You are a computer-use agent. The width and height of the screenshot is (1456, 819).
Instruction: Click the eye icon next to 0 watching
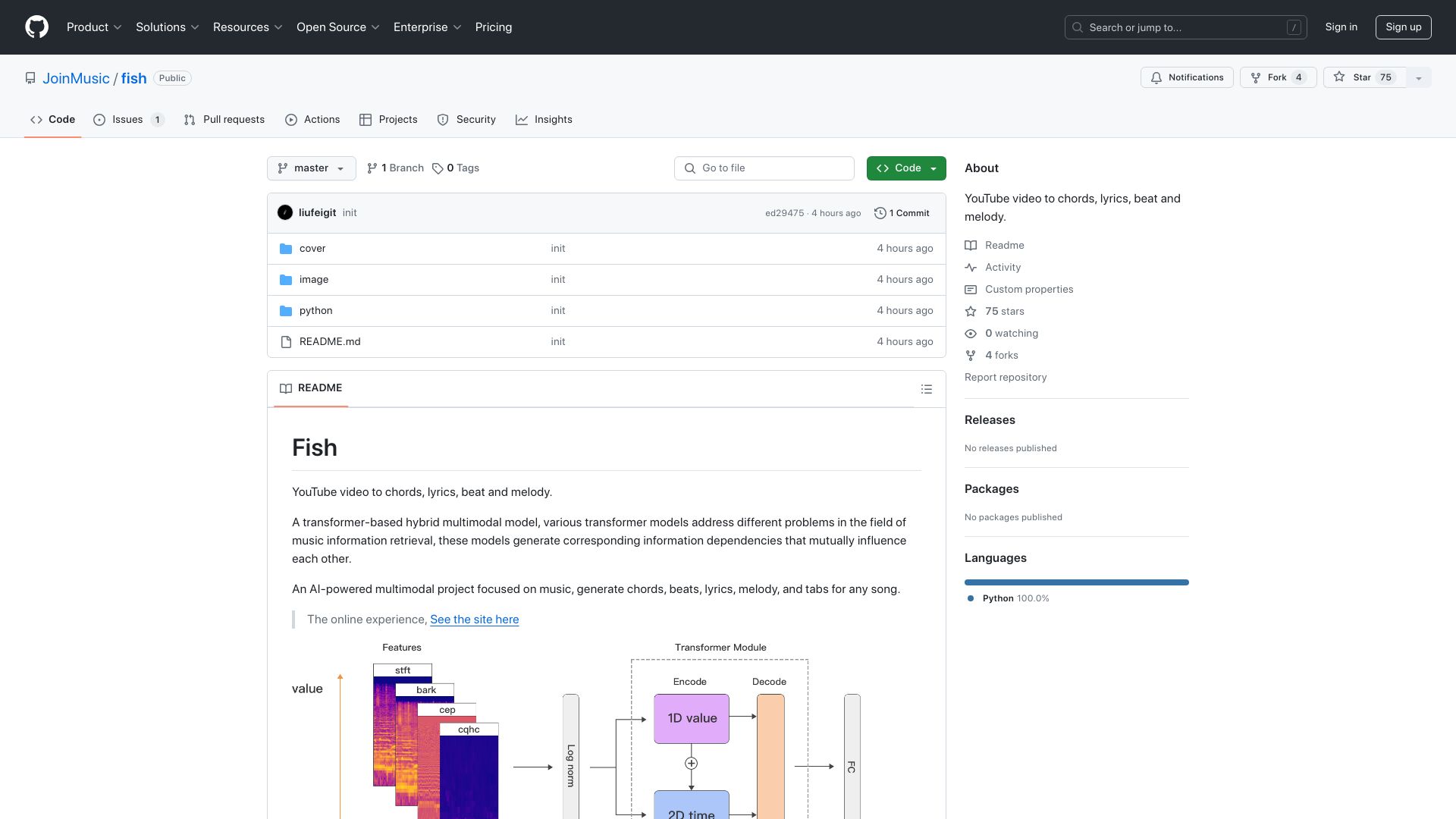pyautogui.click(x=971, y=334)
